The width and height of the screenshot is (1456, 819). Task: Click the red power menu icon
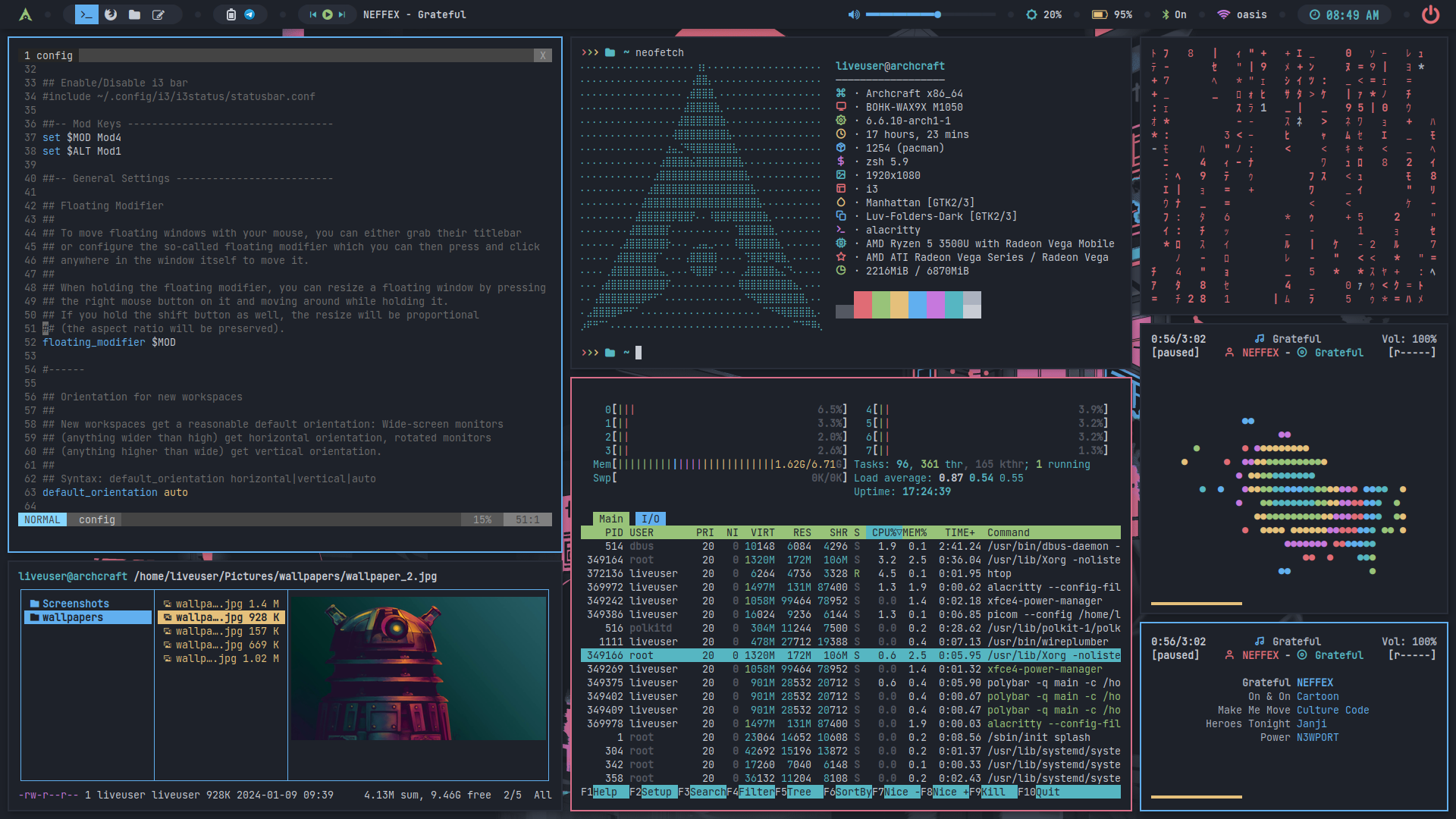pos(1430,14)
